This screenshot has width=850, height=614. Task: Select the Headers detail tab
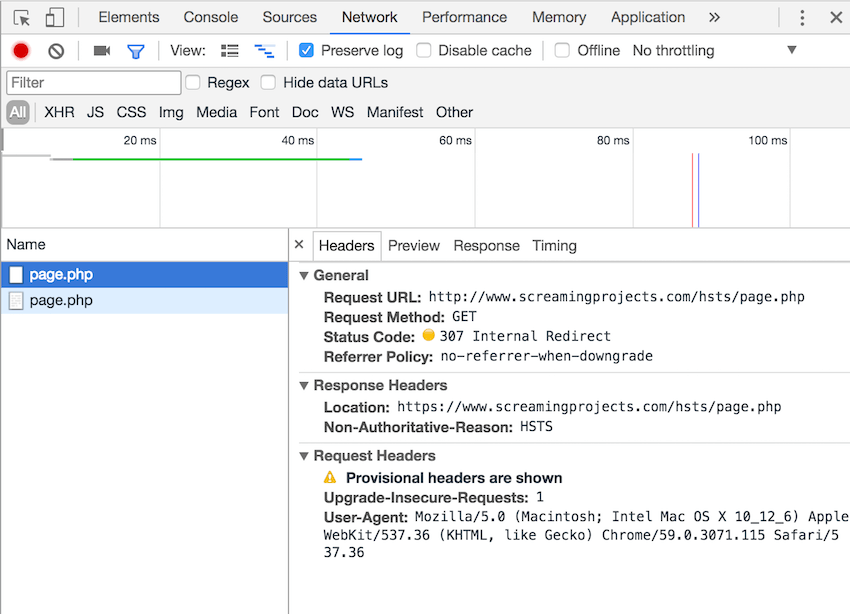click(346, 245)
